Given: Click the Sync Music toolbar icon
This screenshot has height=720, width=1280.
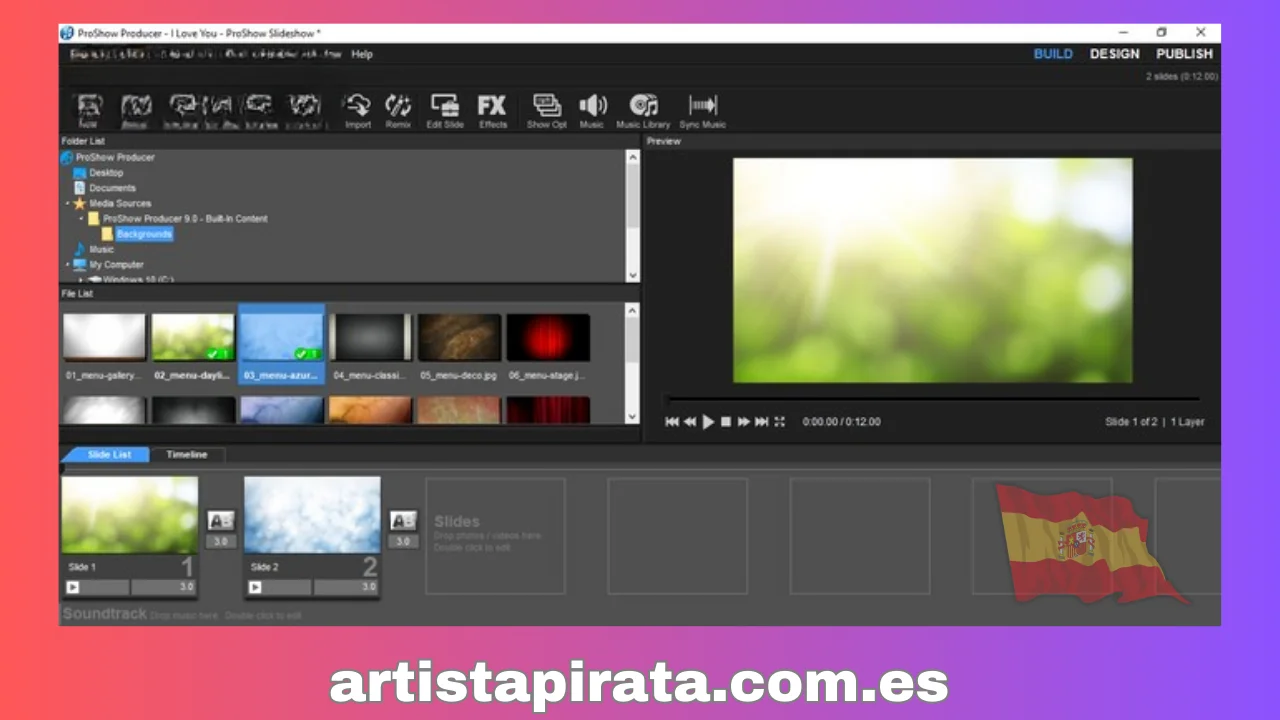Looking at the screenshot, I should pos(703,110).
